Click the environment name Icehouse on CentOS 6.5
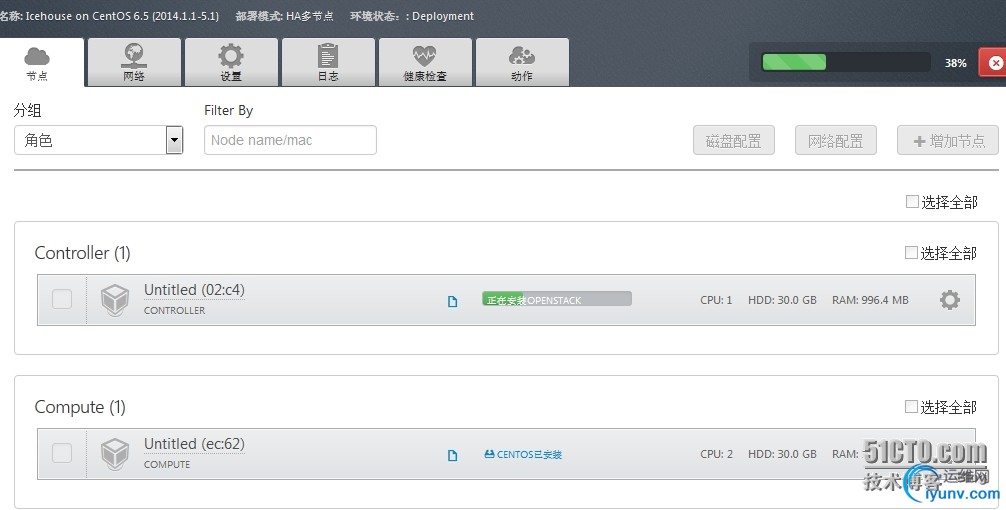 coord(122,16)
